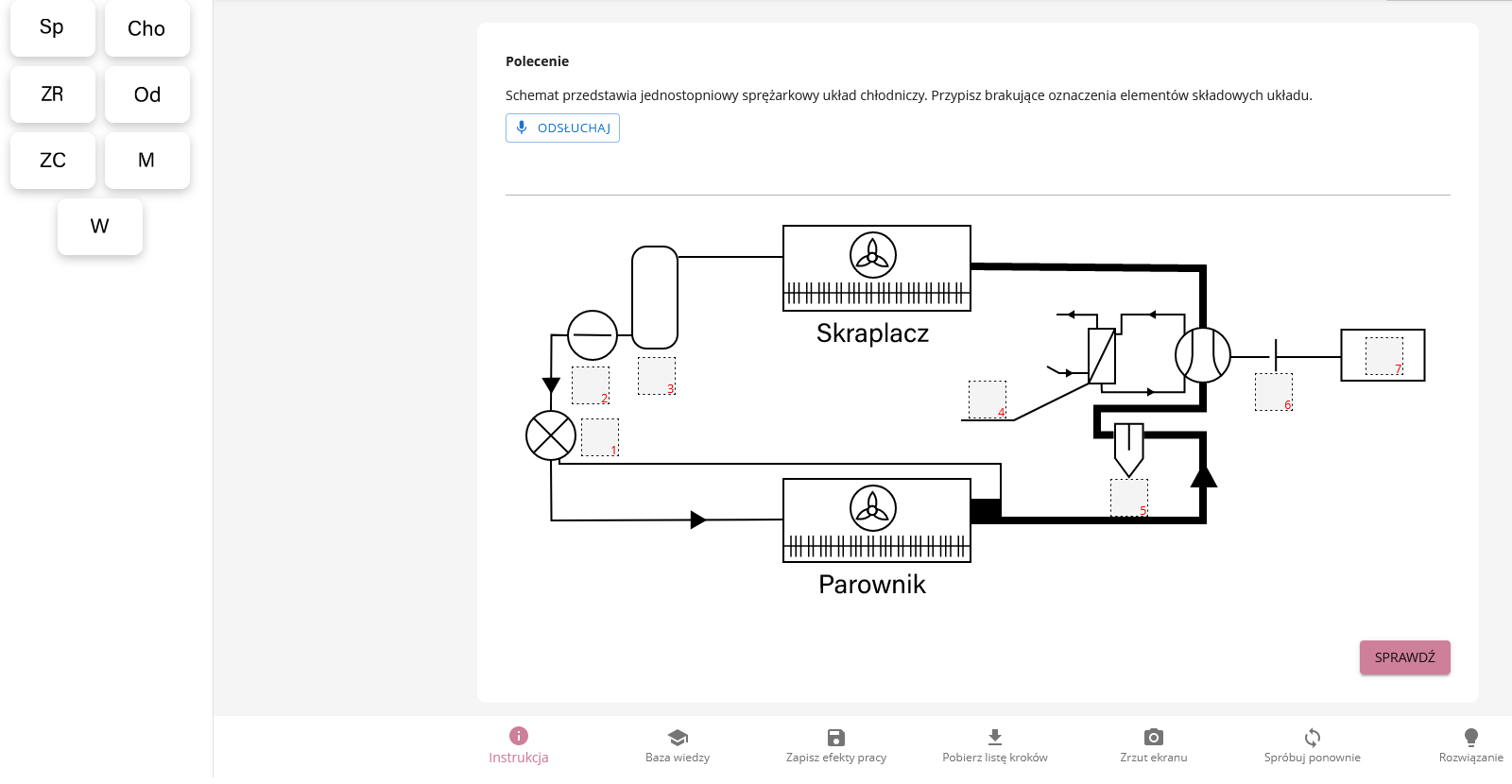Pick the ZR label tile
Screen dimensions: 1512x784
[x=52, y=94]
